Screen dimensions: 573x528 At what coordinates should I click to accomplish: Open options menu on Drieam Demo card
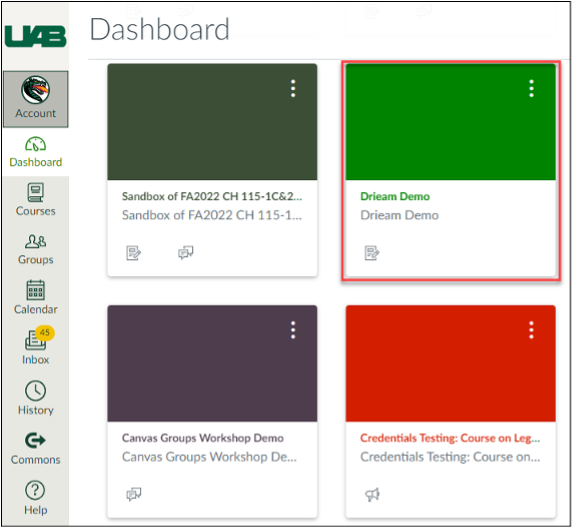click(x=531, y=88)
